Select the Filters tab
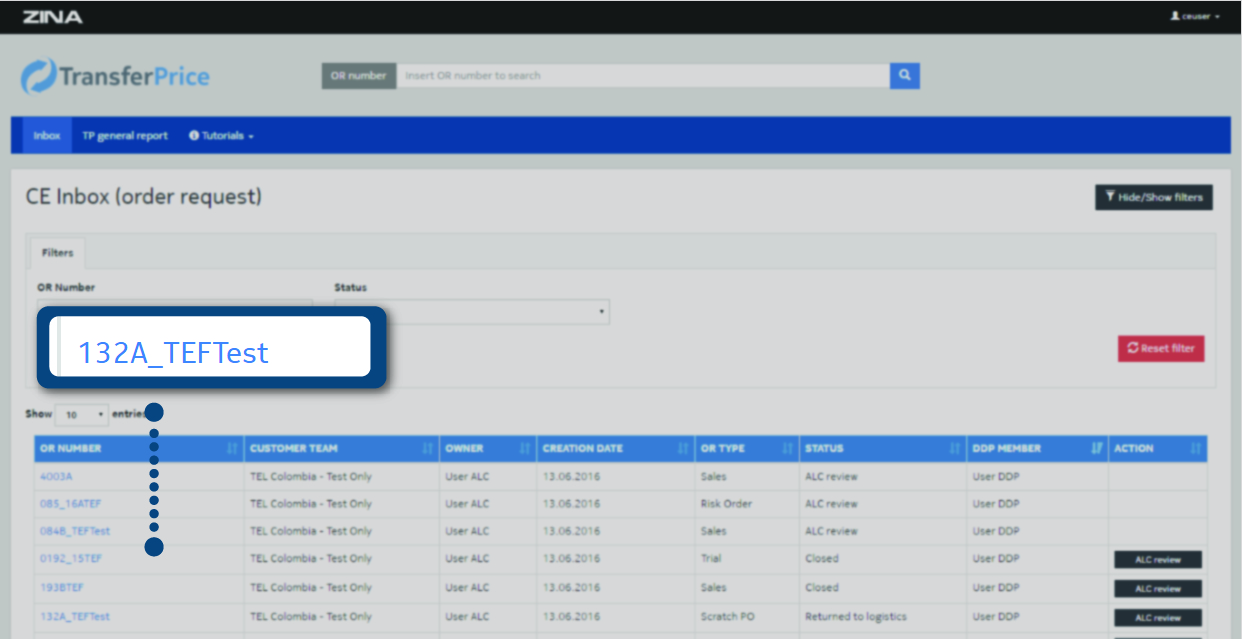 pyautogui.click(x=57, y=253)
